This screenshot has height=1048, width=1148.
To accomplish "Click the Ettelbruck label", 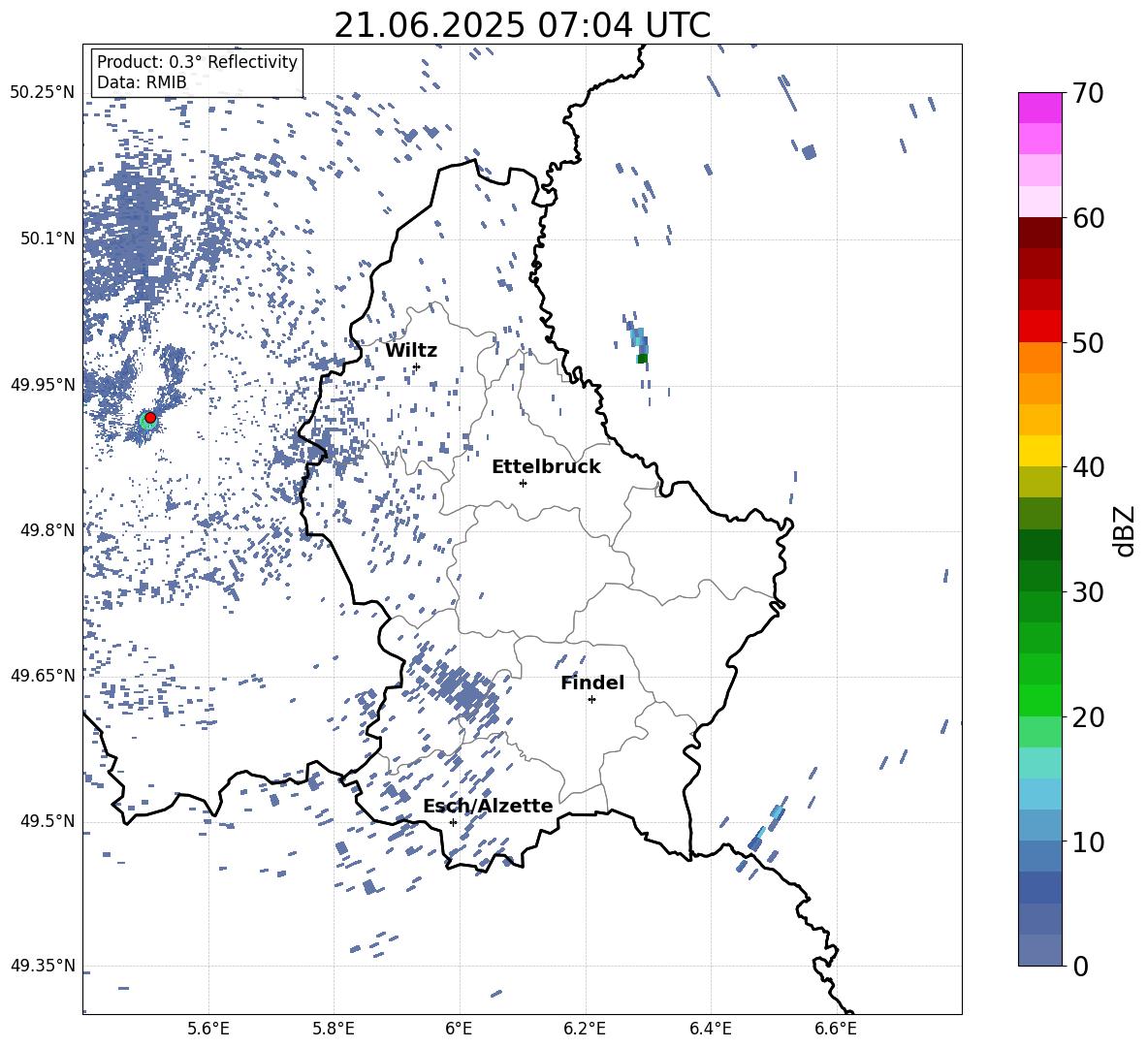I will point(546,467).
